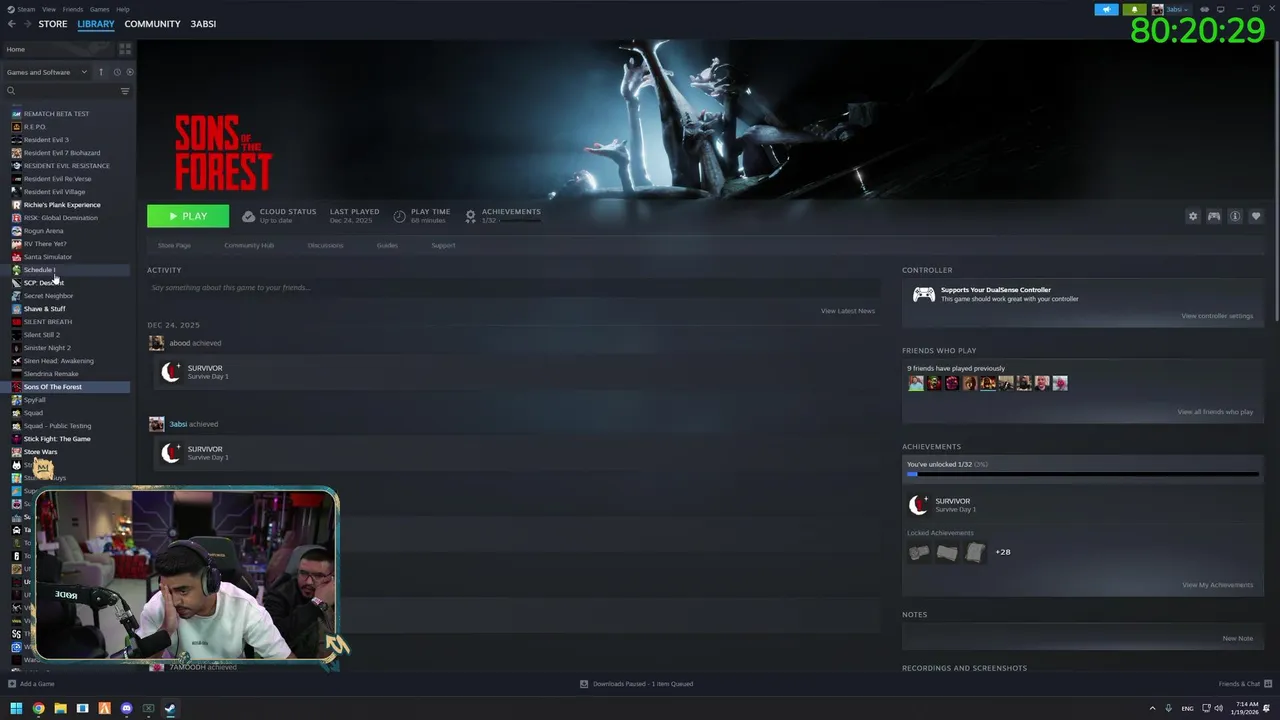Viewport: 1280px width, 720px height.
Task: Open Downloads Paused status
Action: coord(637,684)
